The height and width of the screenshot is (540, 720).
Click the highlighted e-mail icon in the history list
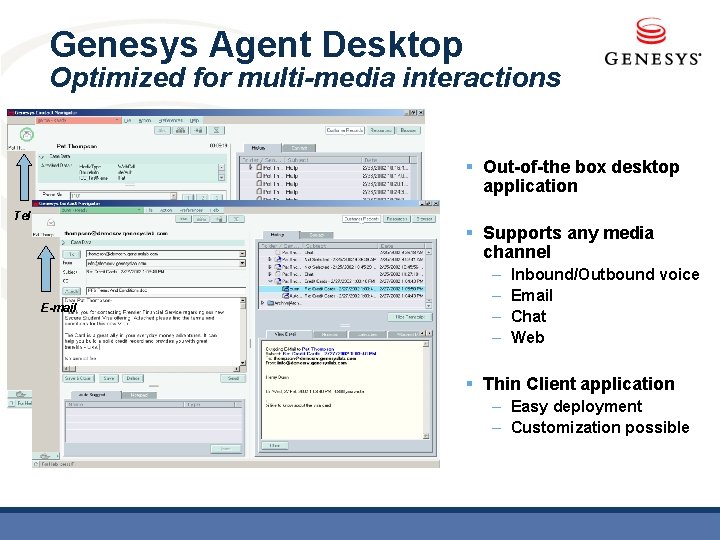(286, 289)
